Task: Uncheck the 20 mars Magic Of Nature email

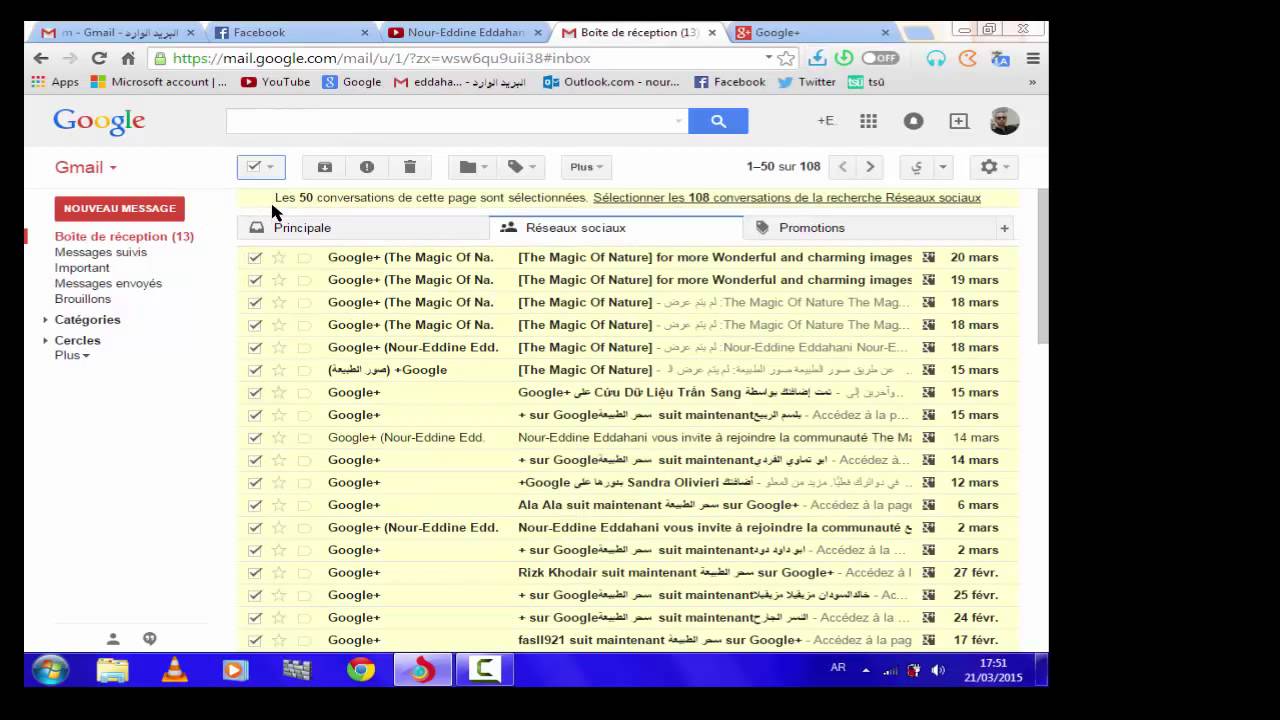Action: 255,257
